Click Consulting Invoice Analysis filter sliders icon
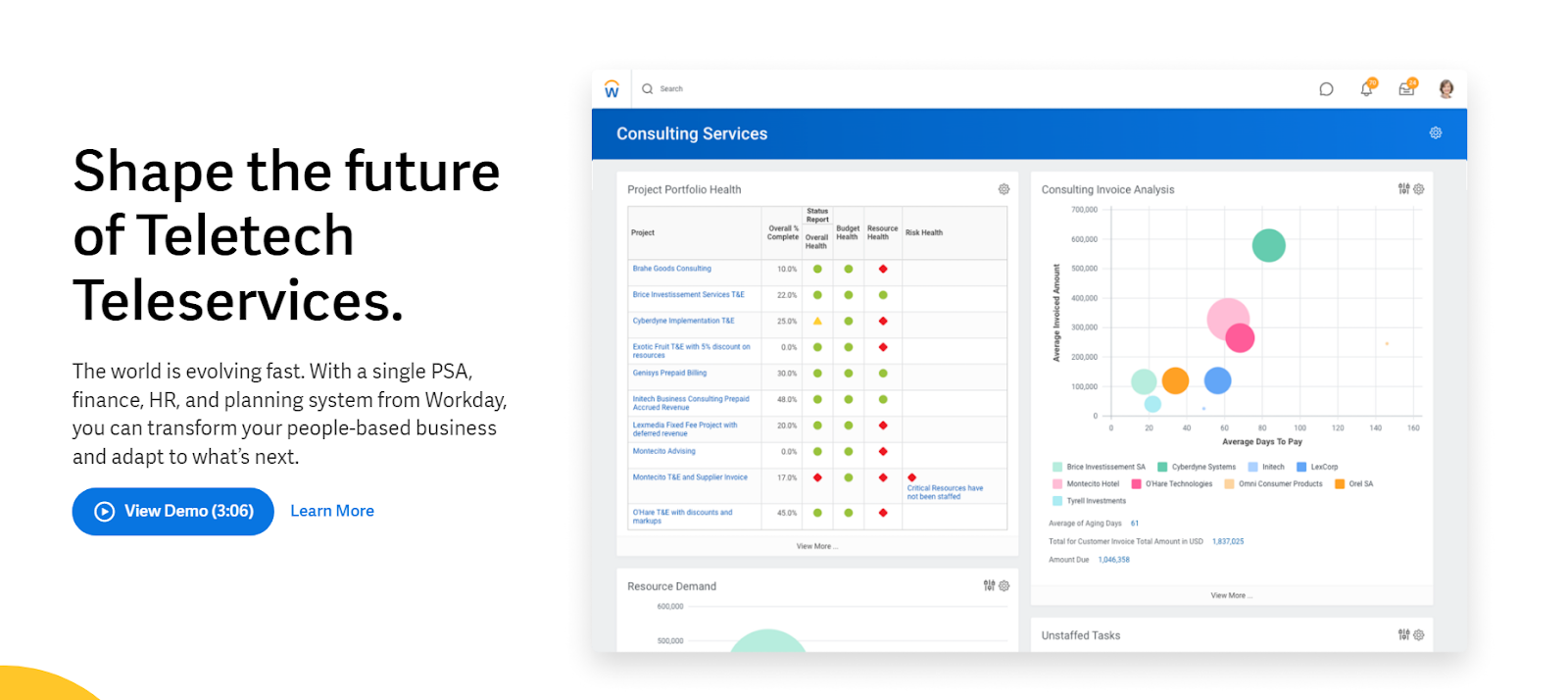This screenshot has width=1568, height=700. coord(1403,189)
